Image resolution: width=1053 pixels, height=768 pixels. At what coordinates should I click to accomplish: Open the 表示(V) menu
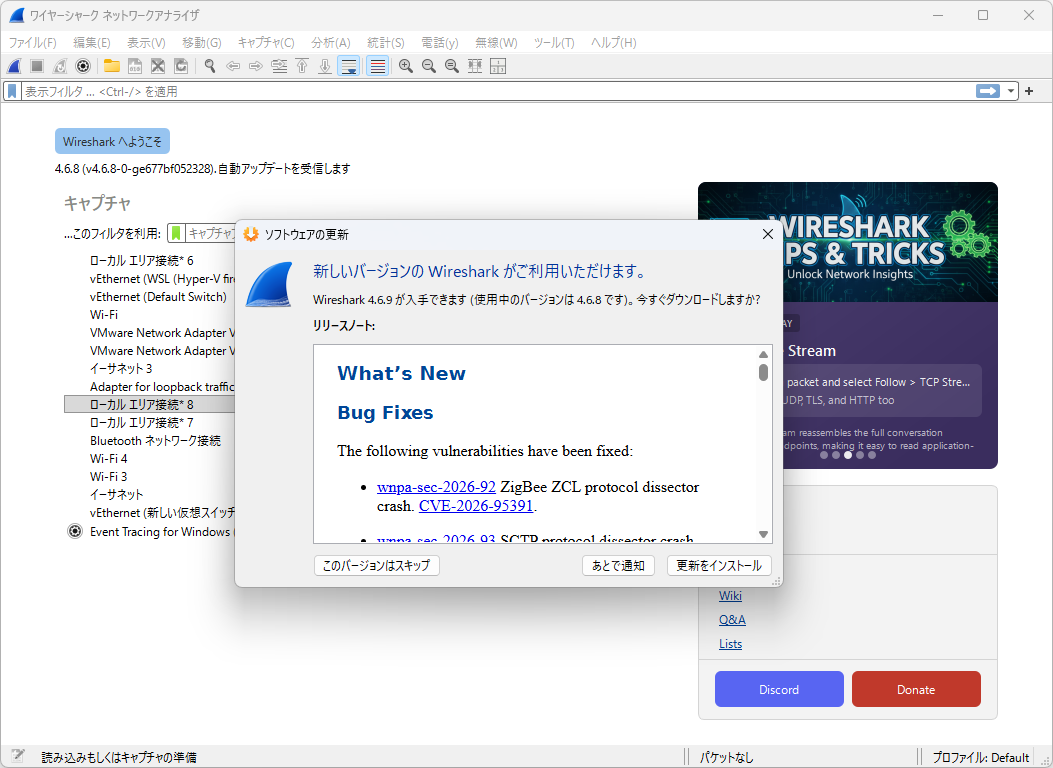pos(146,42)
